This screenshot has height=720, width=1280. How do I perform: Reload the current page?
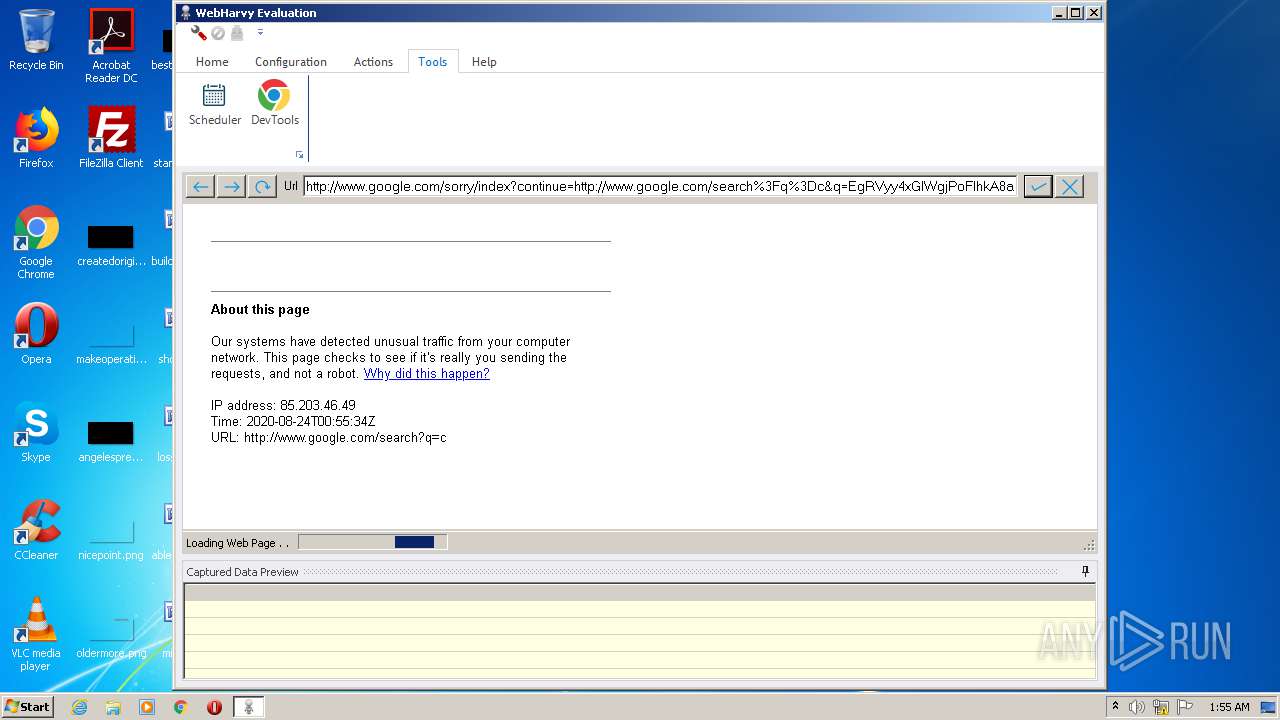(x=262, y=187)
